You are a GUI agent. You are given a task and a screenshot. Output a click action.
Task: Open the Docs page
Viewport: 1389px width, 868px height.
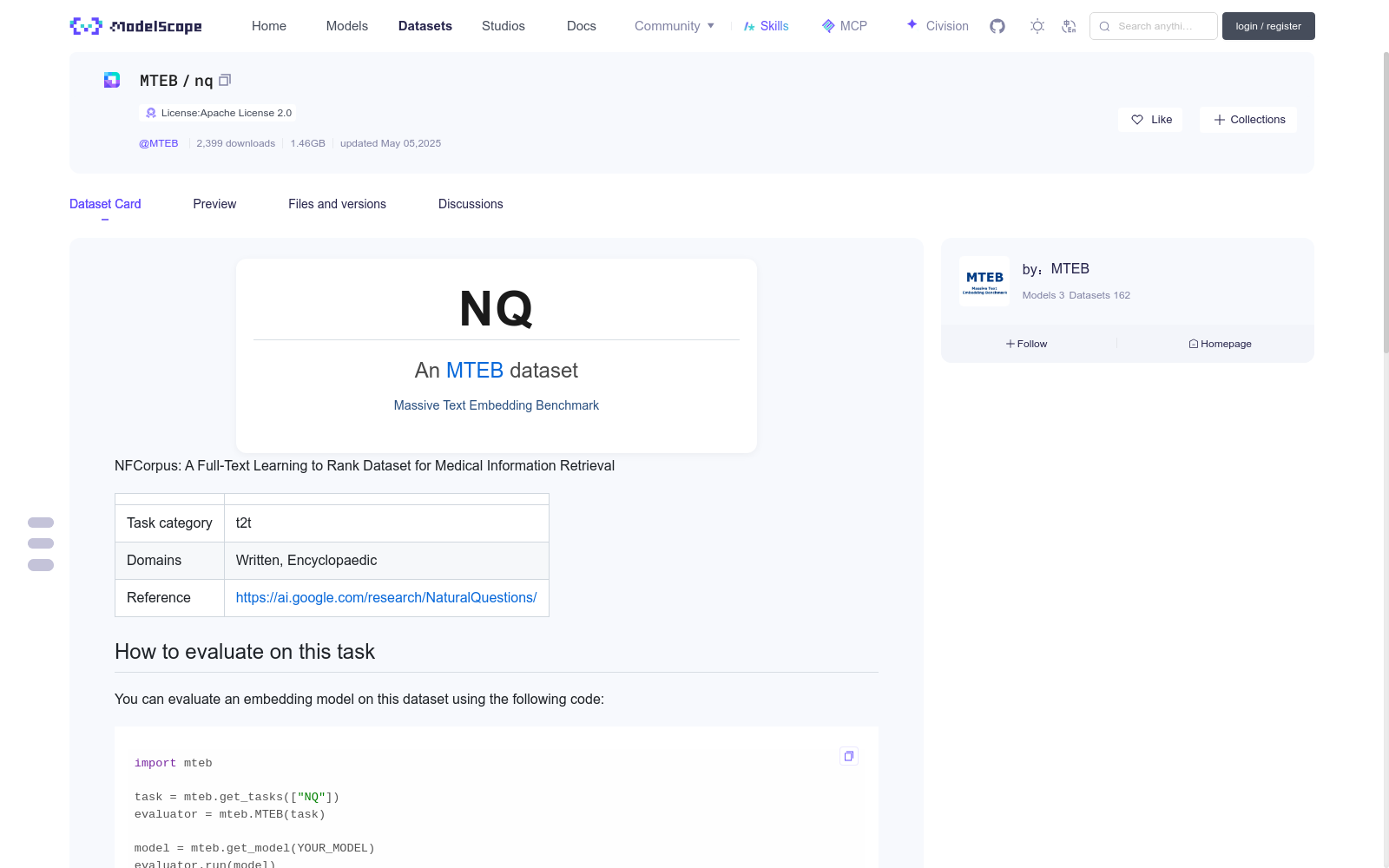tap(582, 26)
